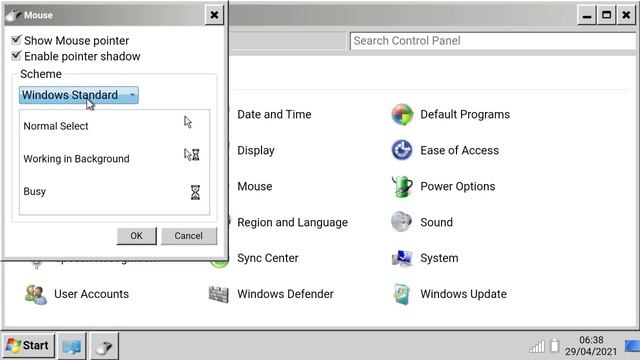640x360 pixels.
Task: Click the User Accounts people icon
Action: (x=36, y=294)
